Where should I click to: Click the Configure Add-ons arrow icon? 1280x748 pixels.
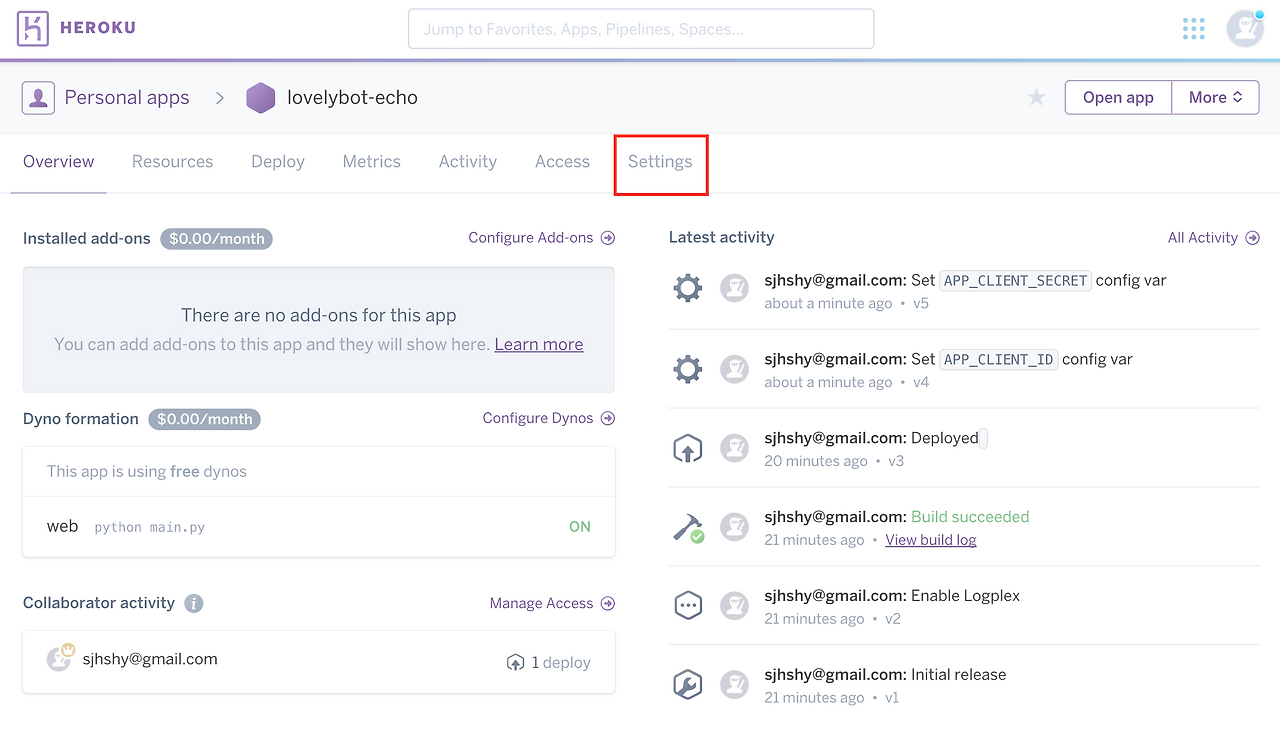pos(608,238)
